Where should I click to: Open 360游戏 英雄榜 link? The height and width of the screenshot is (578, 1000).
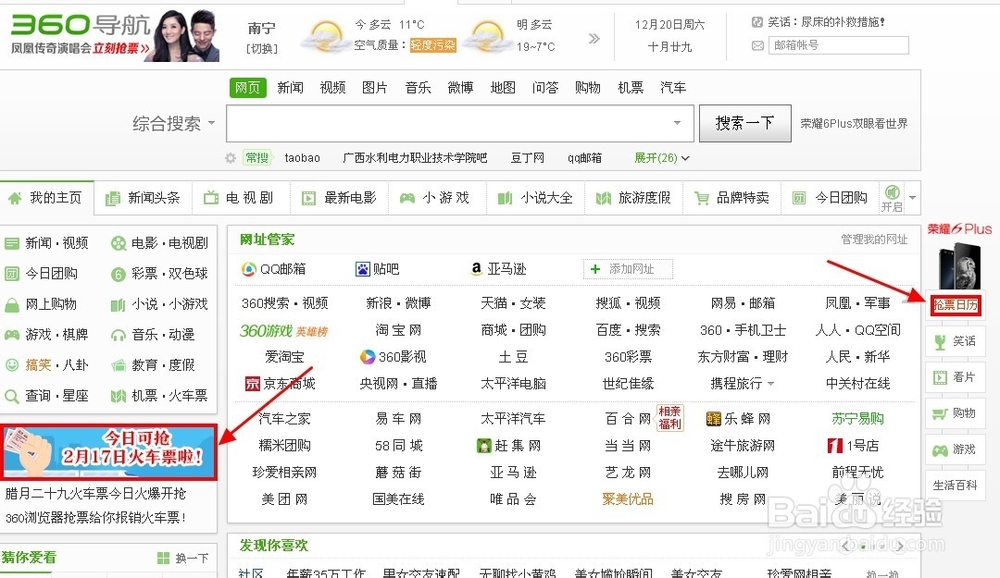(284, 330)
